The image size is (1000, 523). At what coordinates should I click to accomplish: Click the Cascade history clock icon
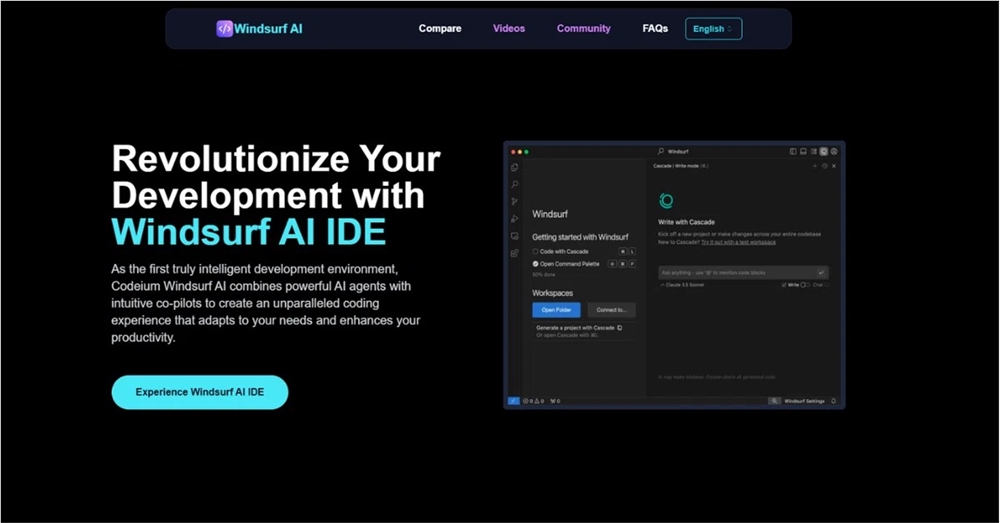pyautogui.click(x=823, y=166)
